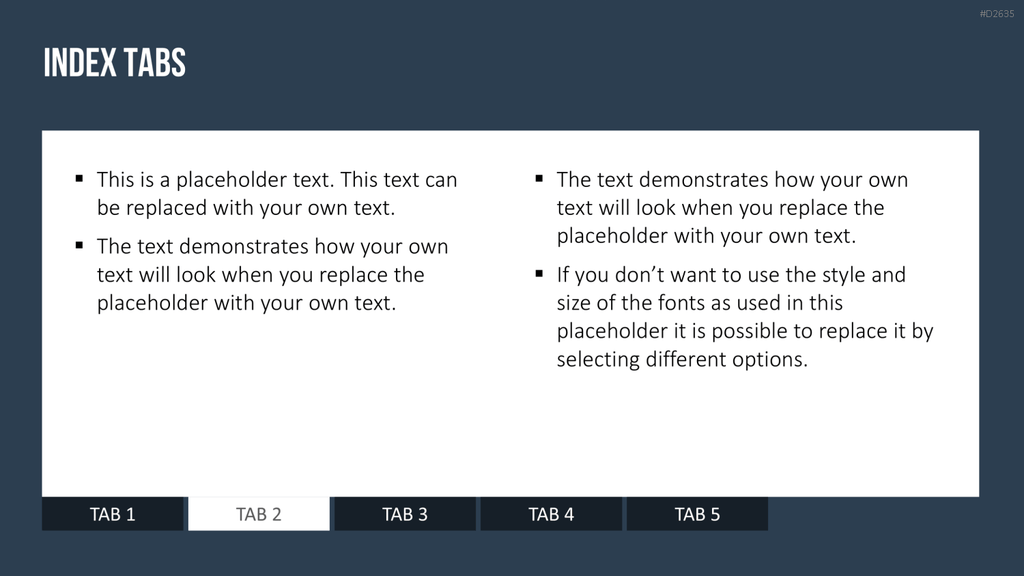Viewport: 1024px width, 576px height.
Task: Go to TAB 4
Action: click(x=551, y=514)
